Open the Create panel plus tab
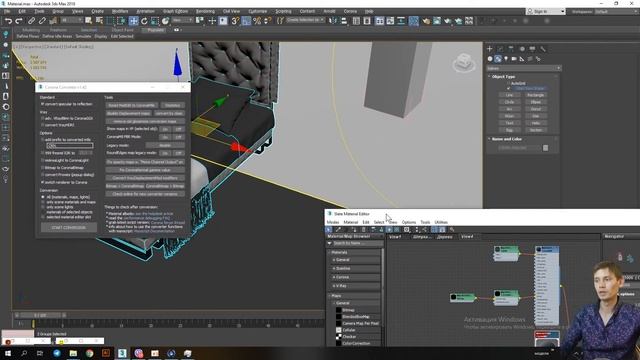Screen dimensions: 640x360 [x=490, y=49]
